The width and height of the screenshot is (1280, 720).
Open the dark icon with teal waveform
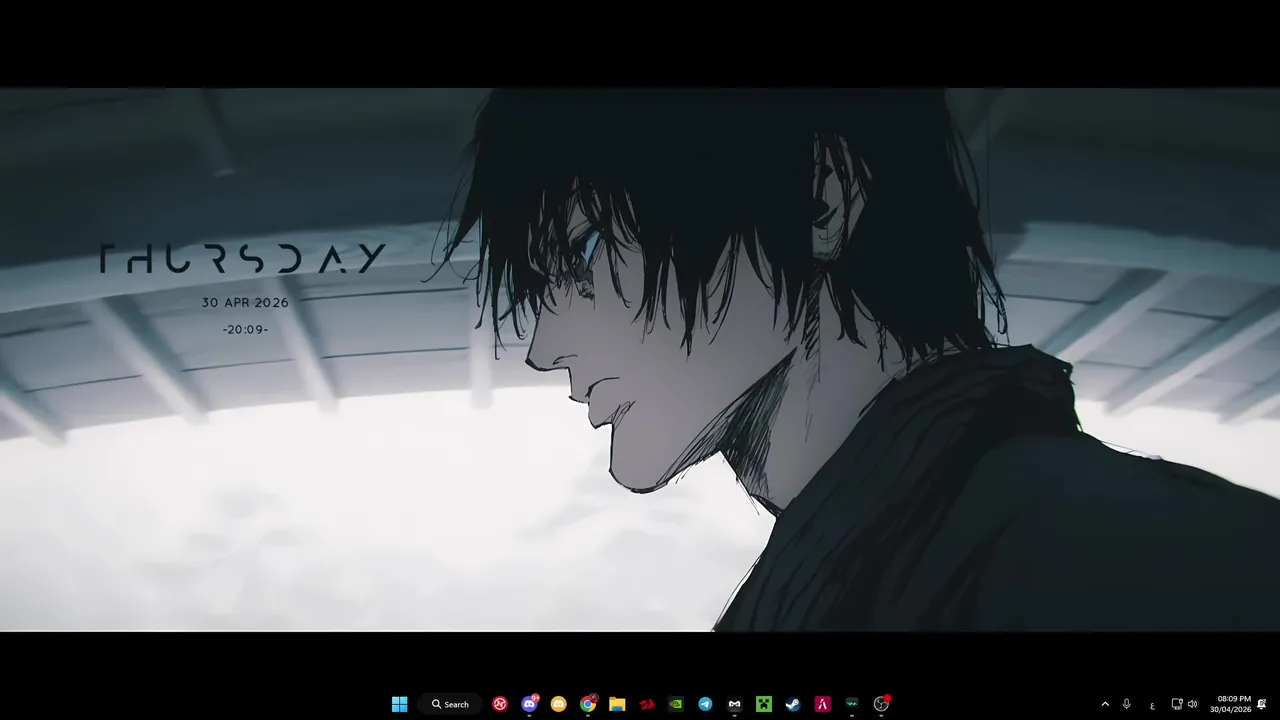tap(852, 704)
